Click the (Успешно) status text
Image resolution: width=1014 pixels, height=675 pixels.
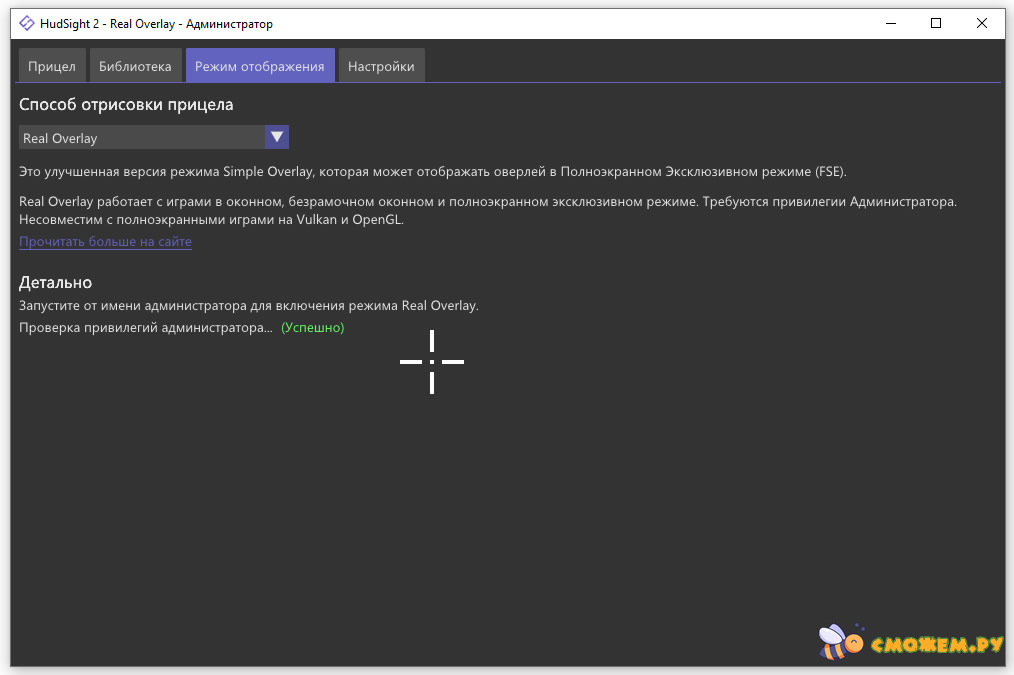[x=312, y=327]
